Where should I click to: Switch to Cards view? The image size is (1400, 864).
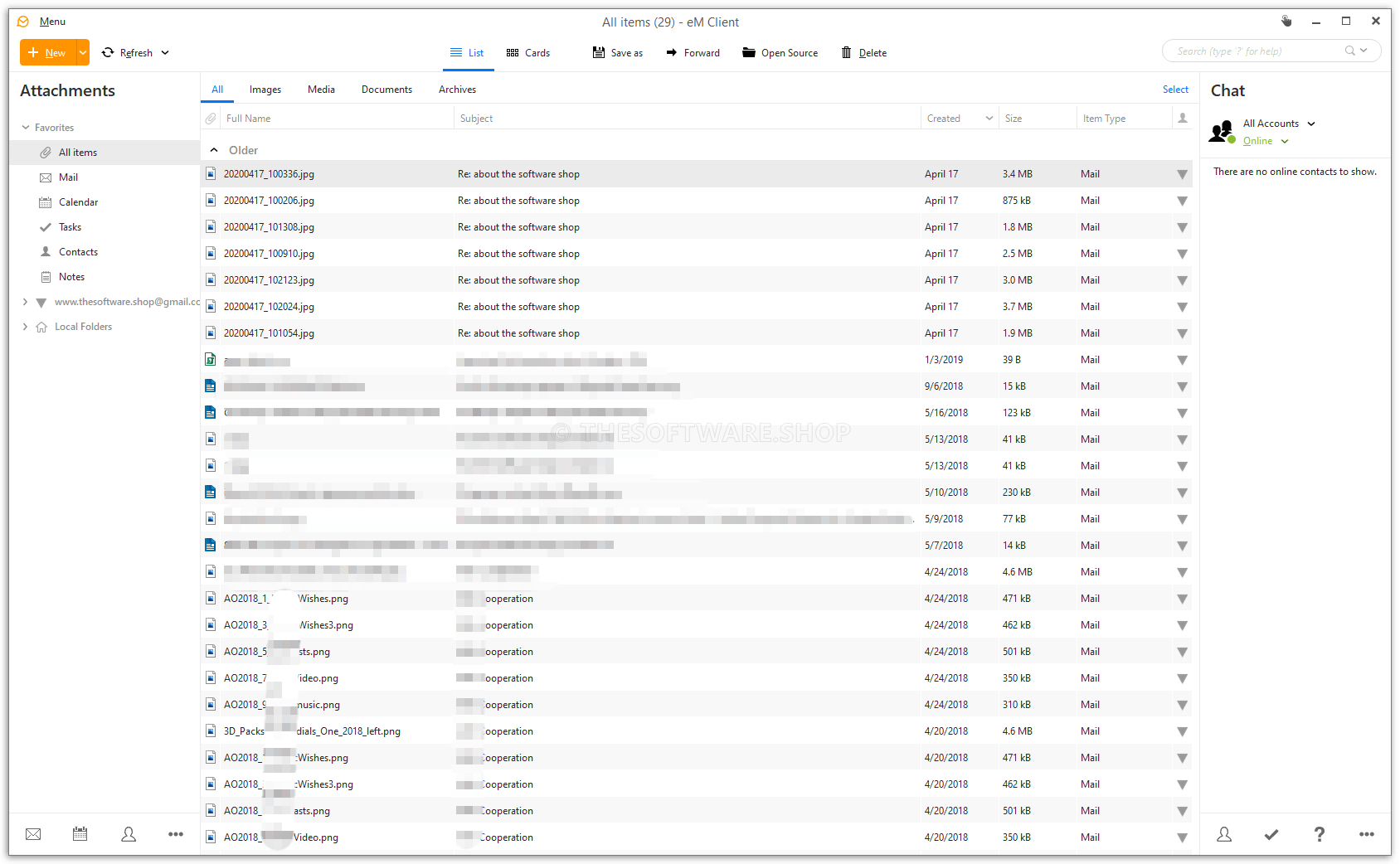527,52
